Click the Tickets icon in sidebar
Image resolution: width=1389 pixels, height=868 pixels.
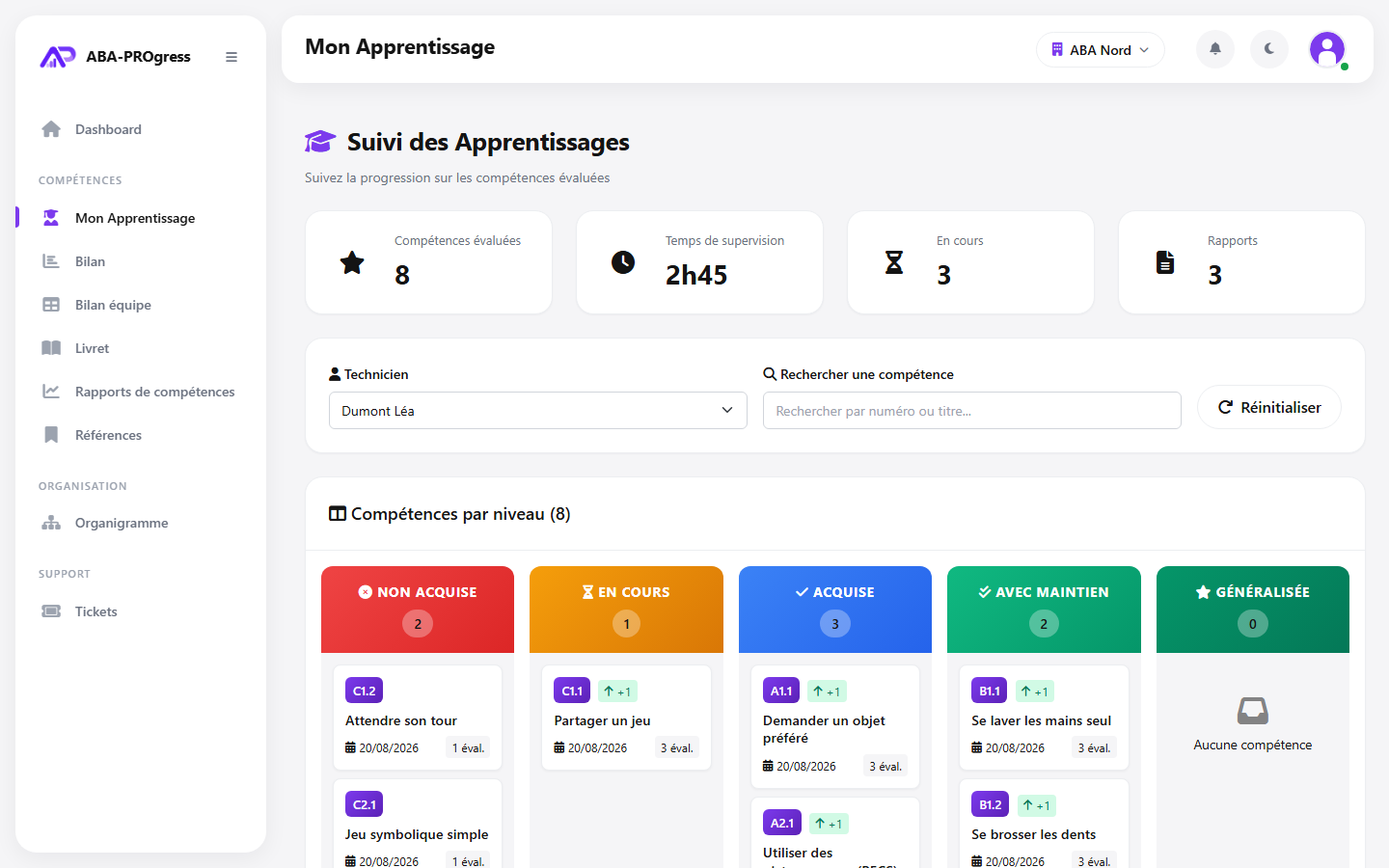click(x=51, y=611)
